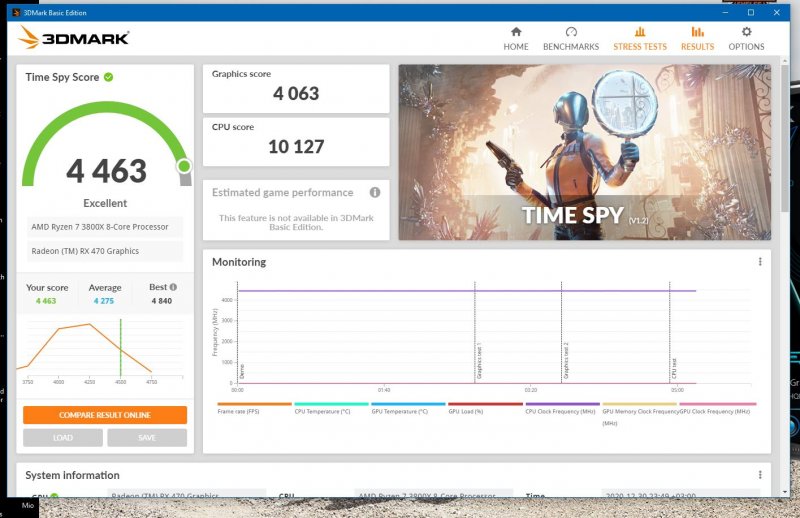Click the Save button
Screen dimensions: 800x518
[147, 437]
